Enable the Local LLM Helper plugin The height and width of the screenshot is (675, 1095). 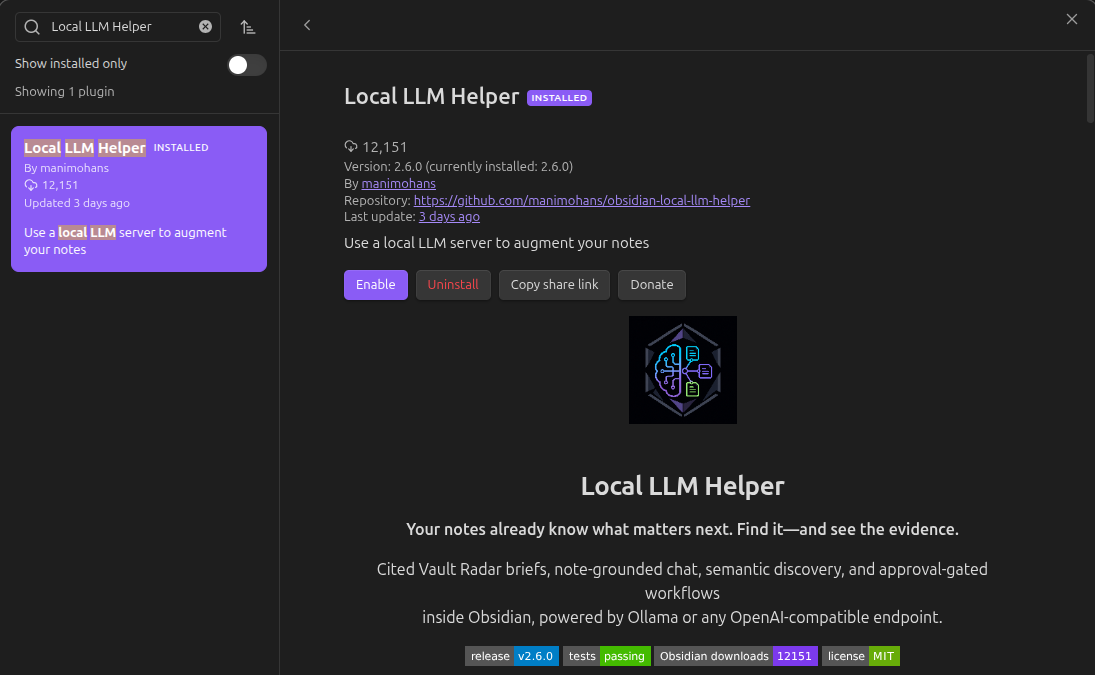[376, 285]
